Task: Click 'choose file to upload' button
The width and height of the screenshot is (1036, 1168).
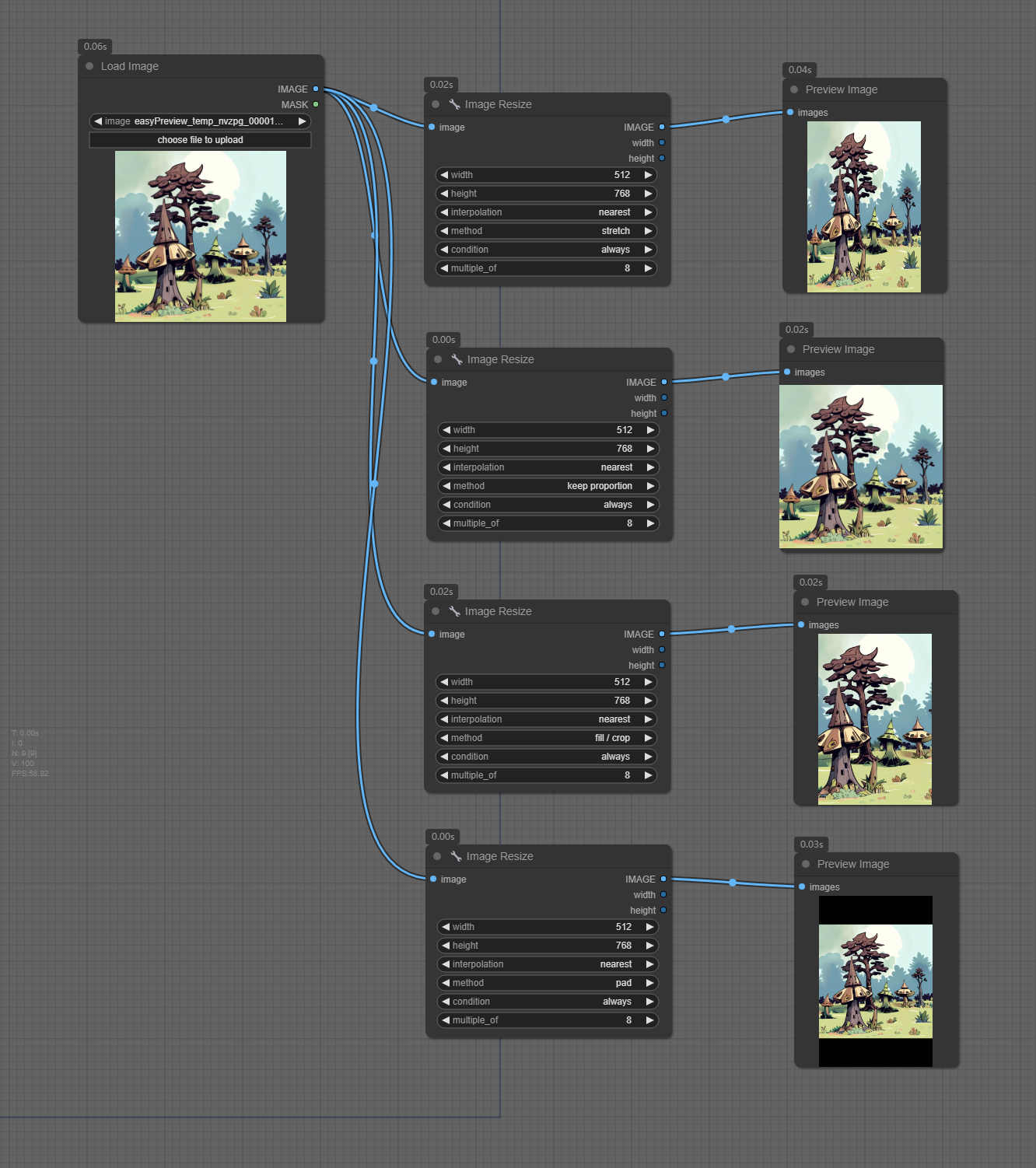Action: point(200,140)
